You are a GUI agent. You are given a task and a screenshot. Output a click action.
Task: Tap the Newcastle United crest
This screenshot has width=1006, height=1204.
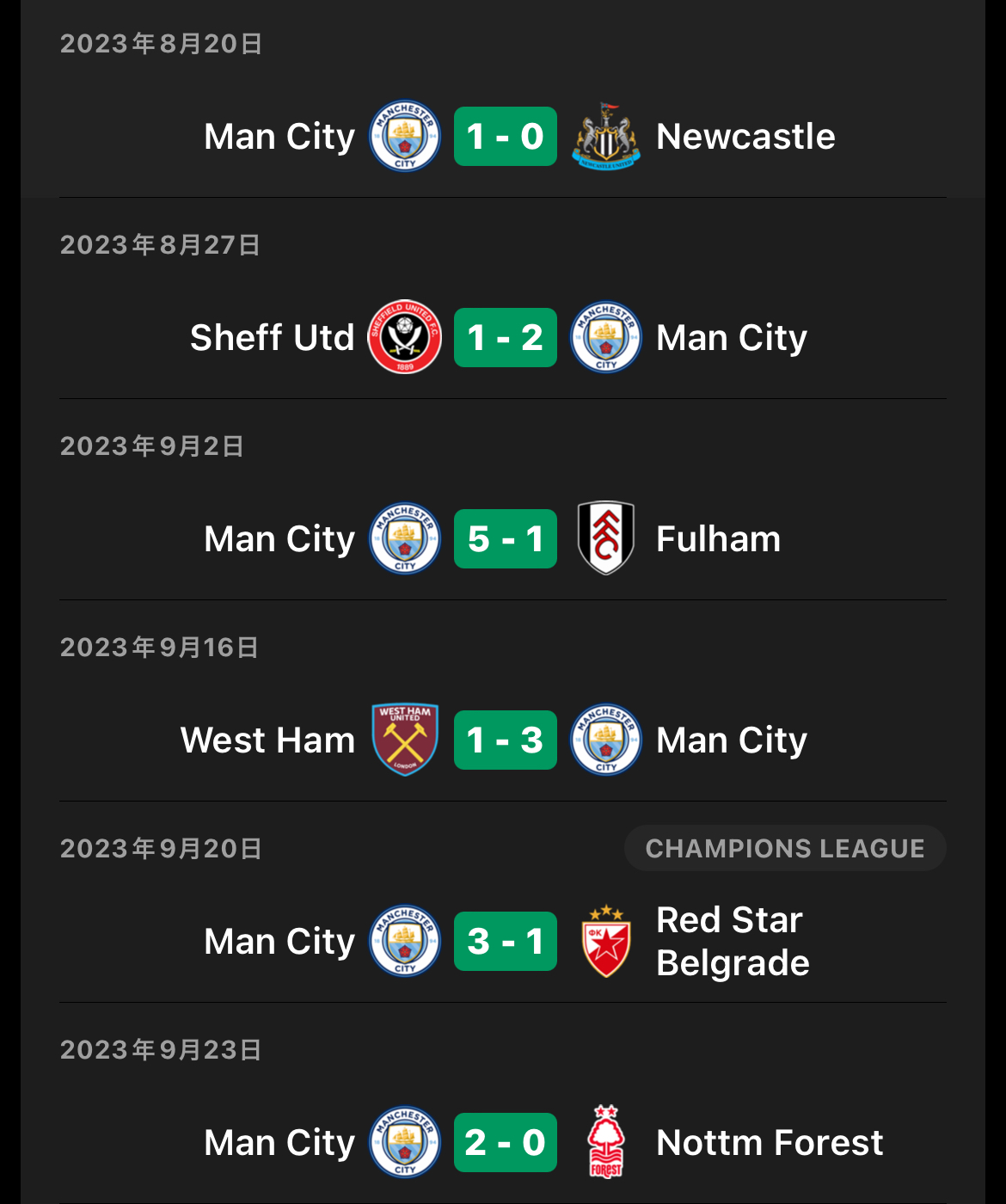click(x=606, y=136)
